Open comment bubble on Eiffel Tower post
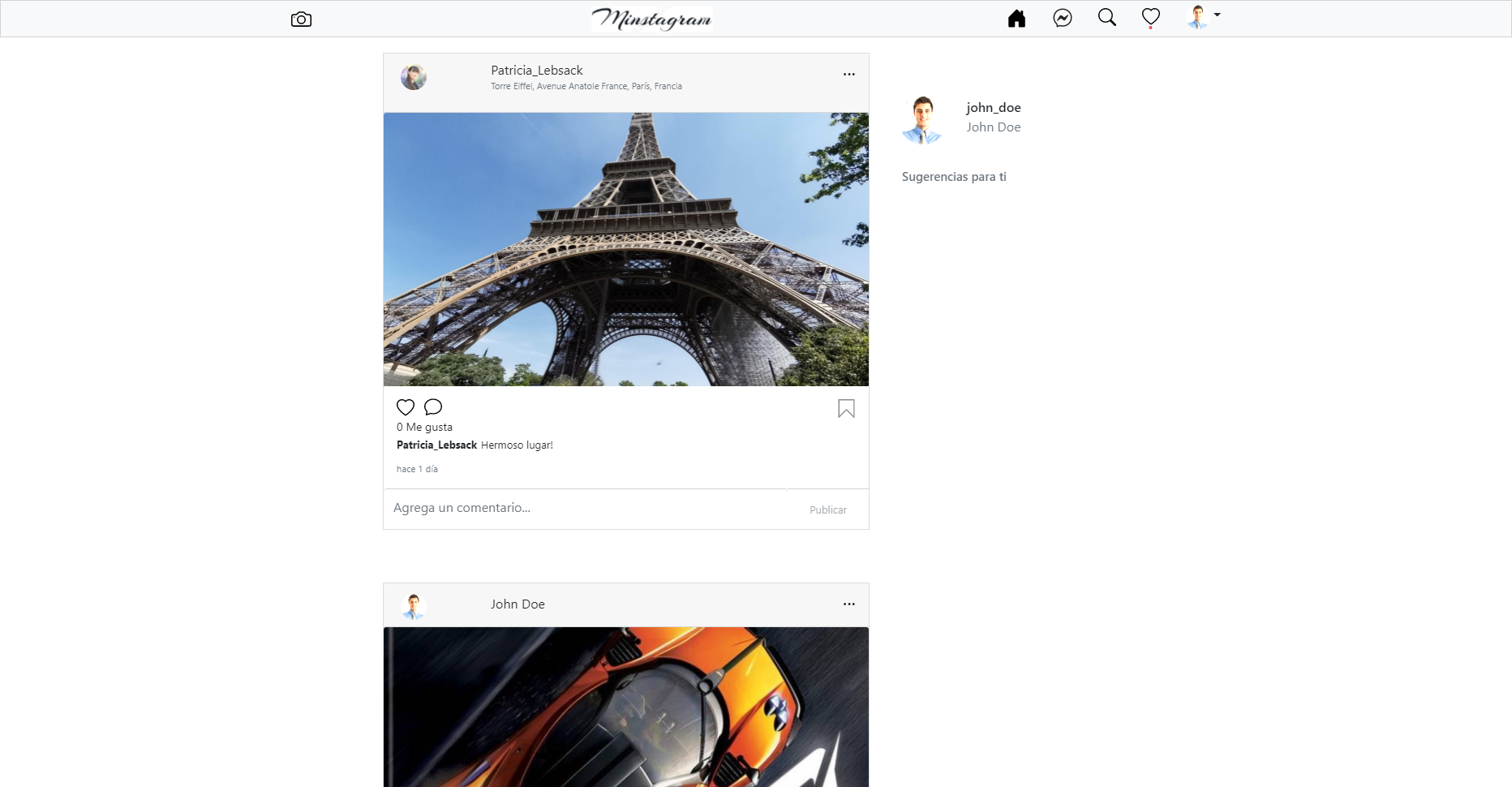Viewport: 1512px width, 787px height. click(433, 406)
